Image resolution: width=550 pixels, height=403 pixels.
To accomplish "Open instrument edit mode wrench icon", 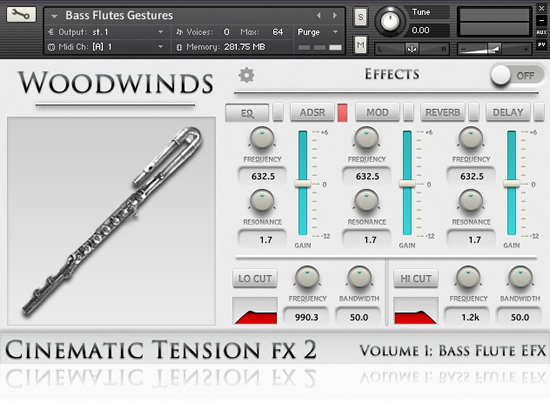I will (21, 15).
